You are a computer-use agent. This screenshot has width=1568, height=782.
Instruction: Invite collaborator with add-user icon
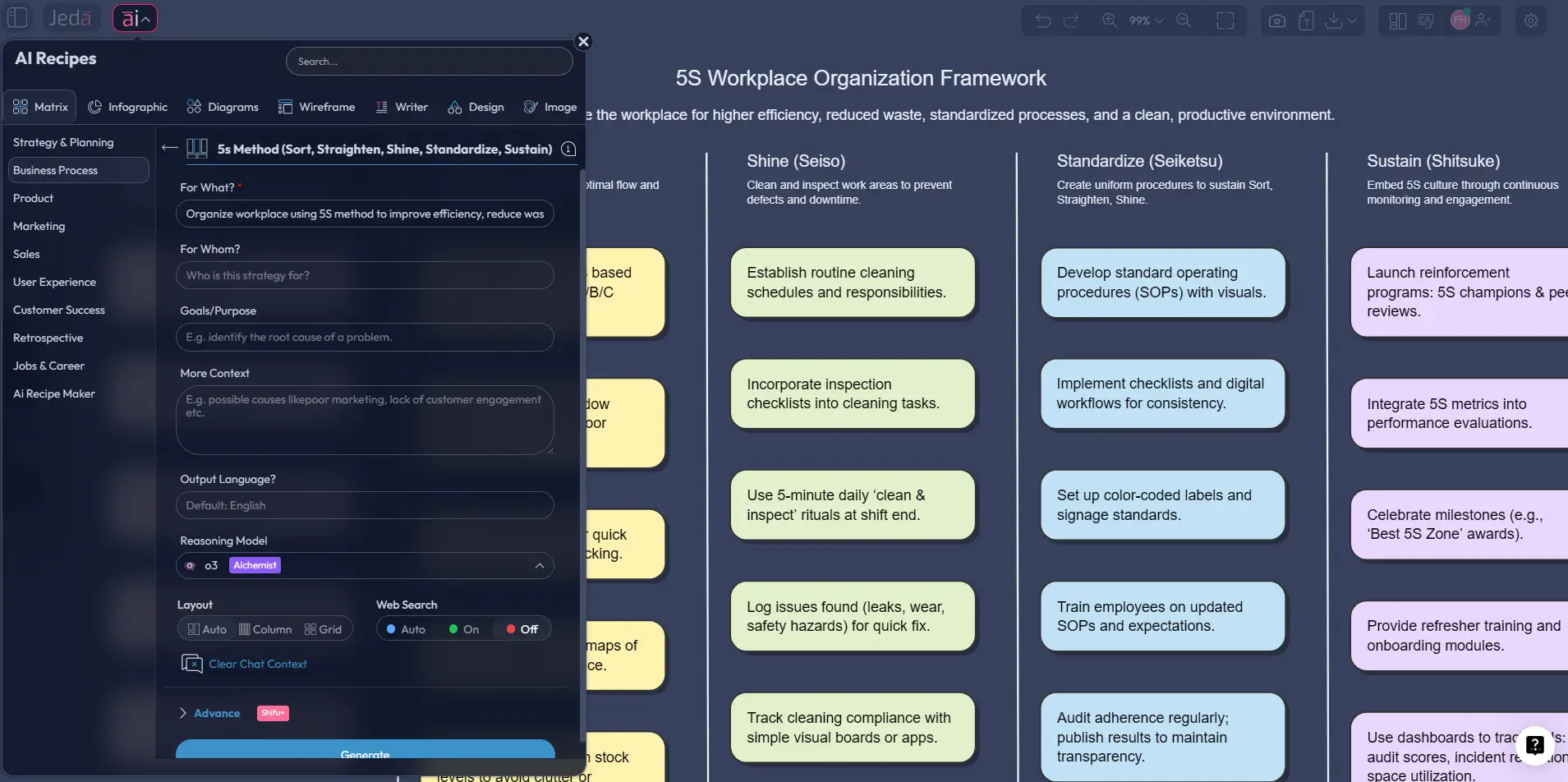[1483, 20]
